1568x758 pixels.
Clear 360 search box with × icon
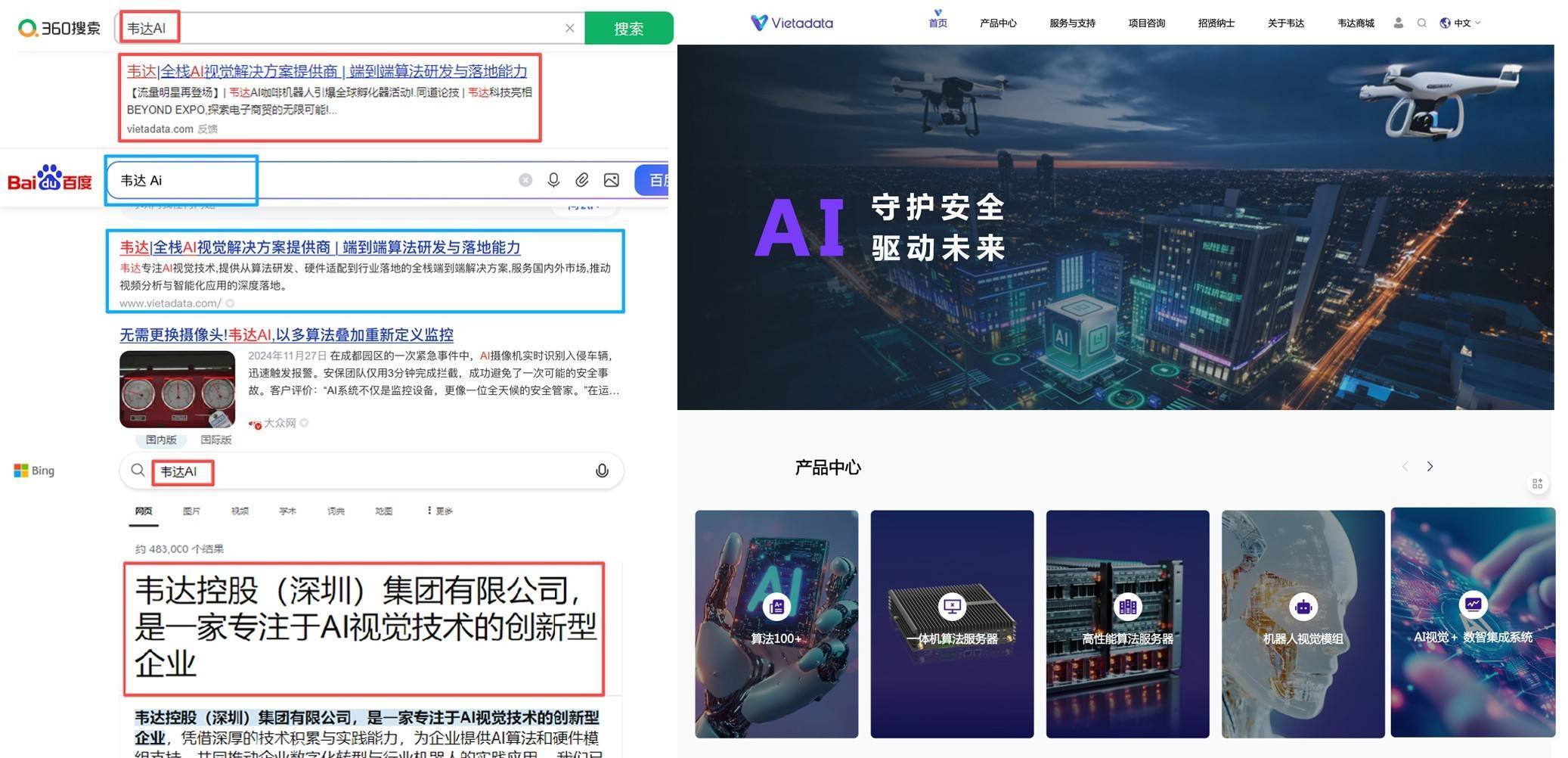coord(569,26)
